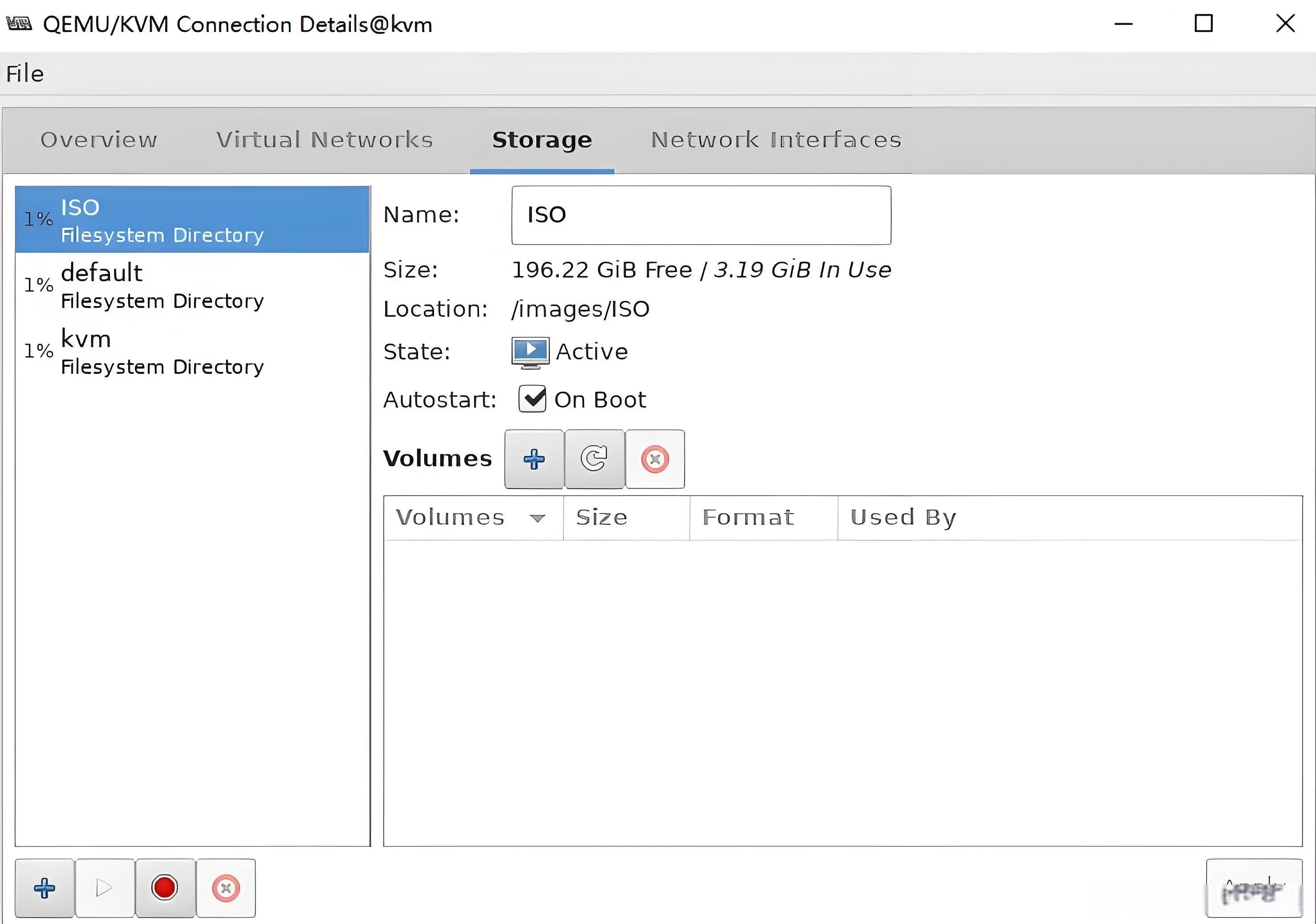Image resolution: width=1316 pixels, height=924 pixels.
Task: Sort by the Volumes column arrow
Action: click(x=537, y=518)
